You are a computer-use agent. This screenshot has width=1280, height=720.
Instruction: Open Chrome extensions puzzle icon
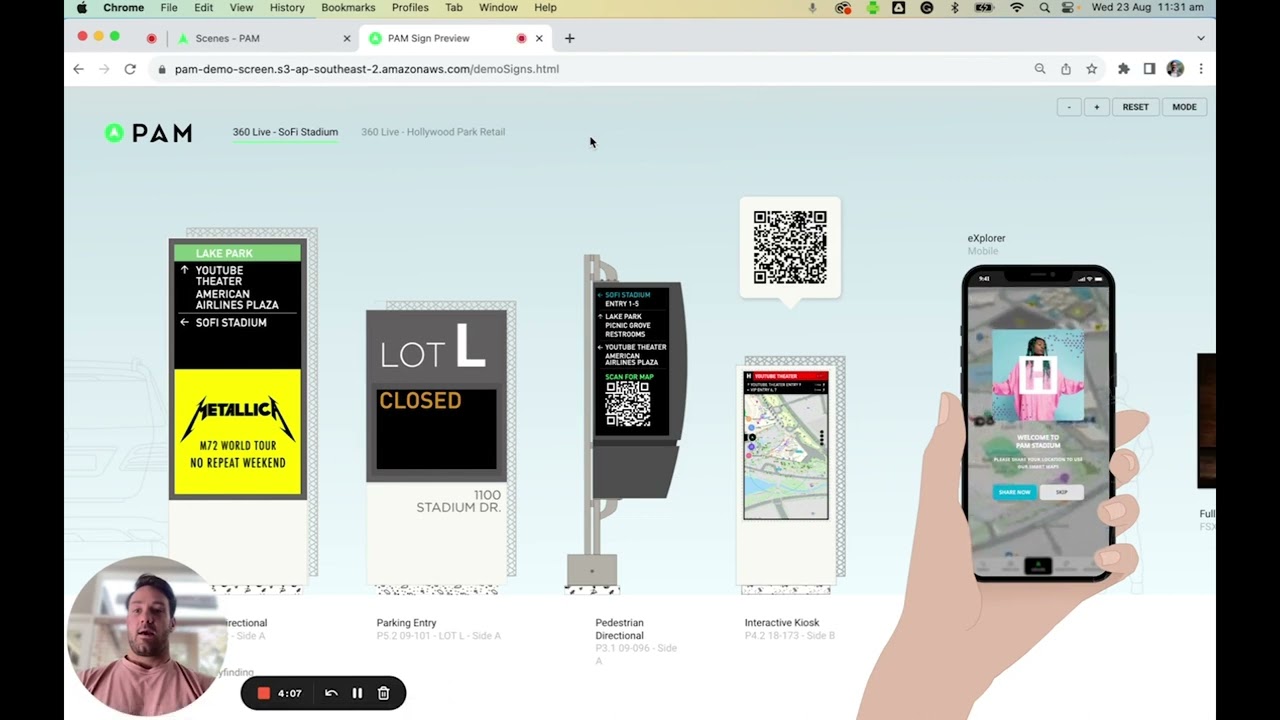[1124, 69]
